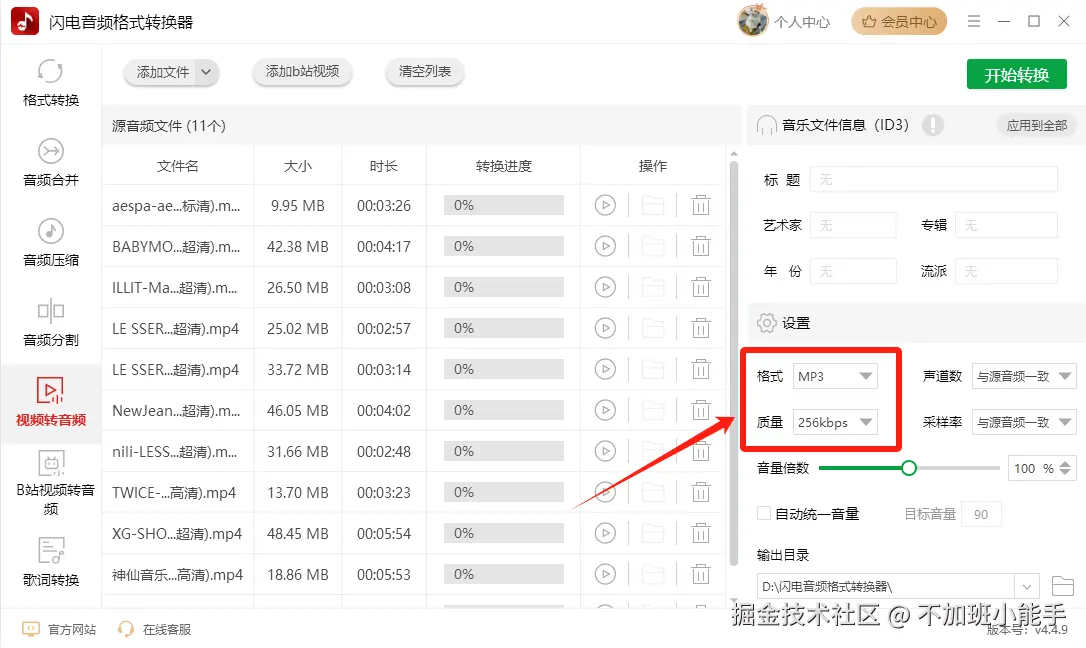Play the 33.72 MB LE SSER file
This screenshot has height=648, width=1086.
coord(605,370)
